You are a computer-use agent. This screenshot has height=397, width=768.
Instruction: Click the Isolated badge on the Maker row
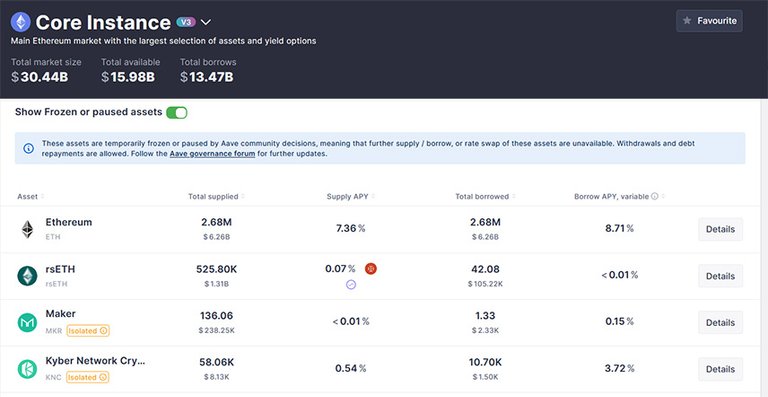(88, 330)
